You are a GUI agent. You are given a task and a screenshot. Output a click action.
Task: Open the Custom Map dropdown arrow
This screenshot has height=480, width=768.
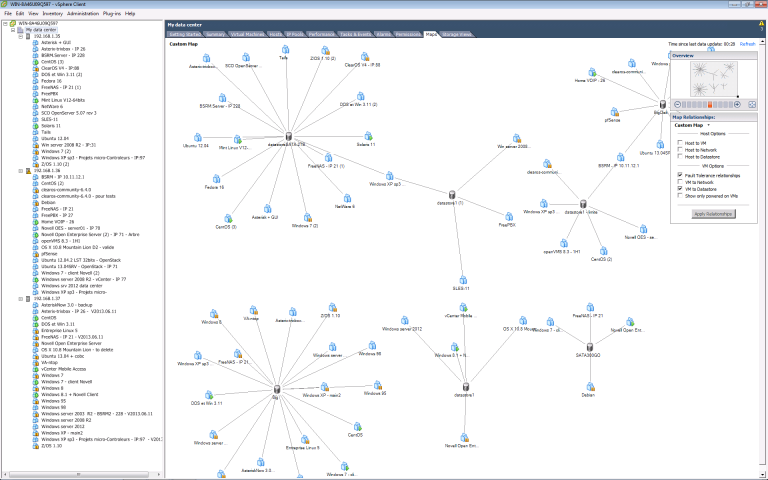coord(708,125)
